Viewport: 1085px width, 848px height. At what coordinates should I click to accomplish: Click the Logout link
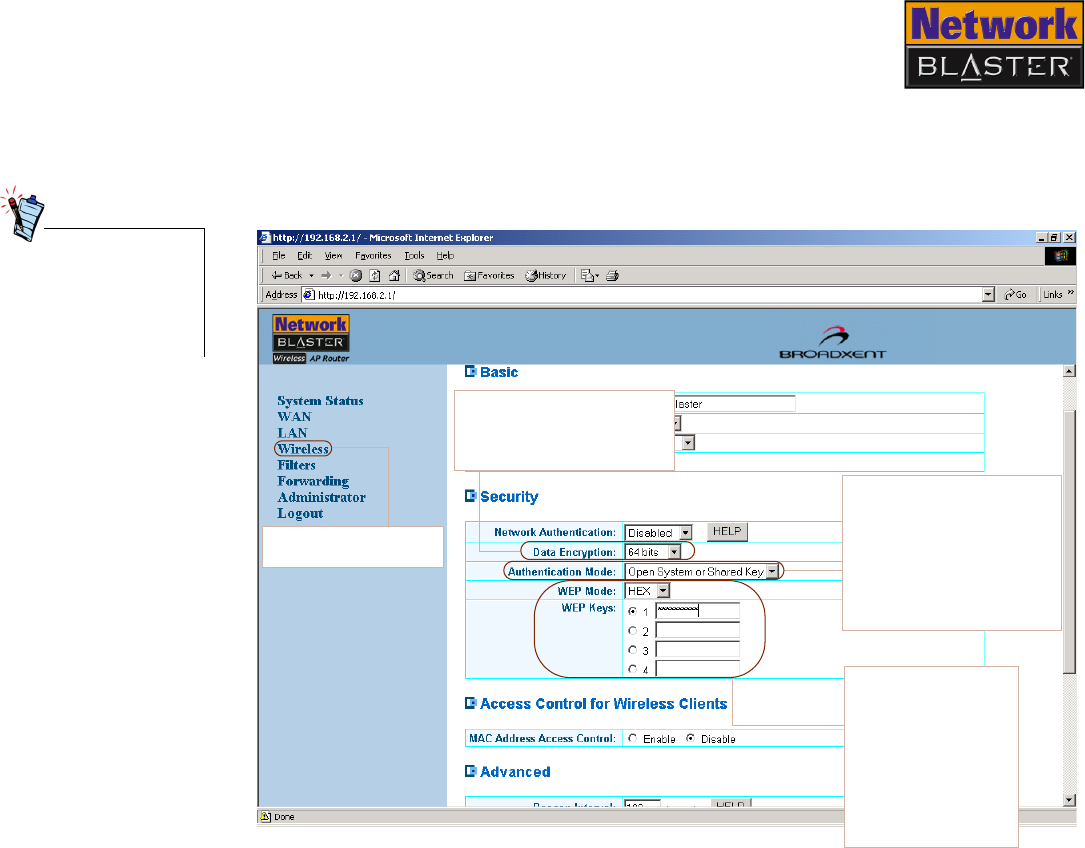click(x=300, y=514)
